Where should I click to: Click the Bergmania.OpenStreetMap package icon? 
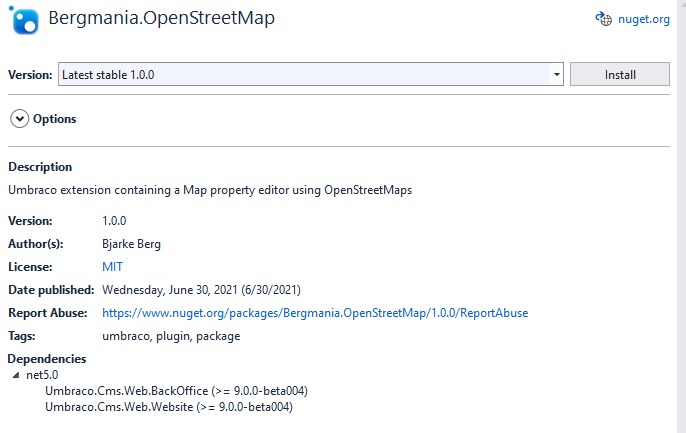click(24, 20)
